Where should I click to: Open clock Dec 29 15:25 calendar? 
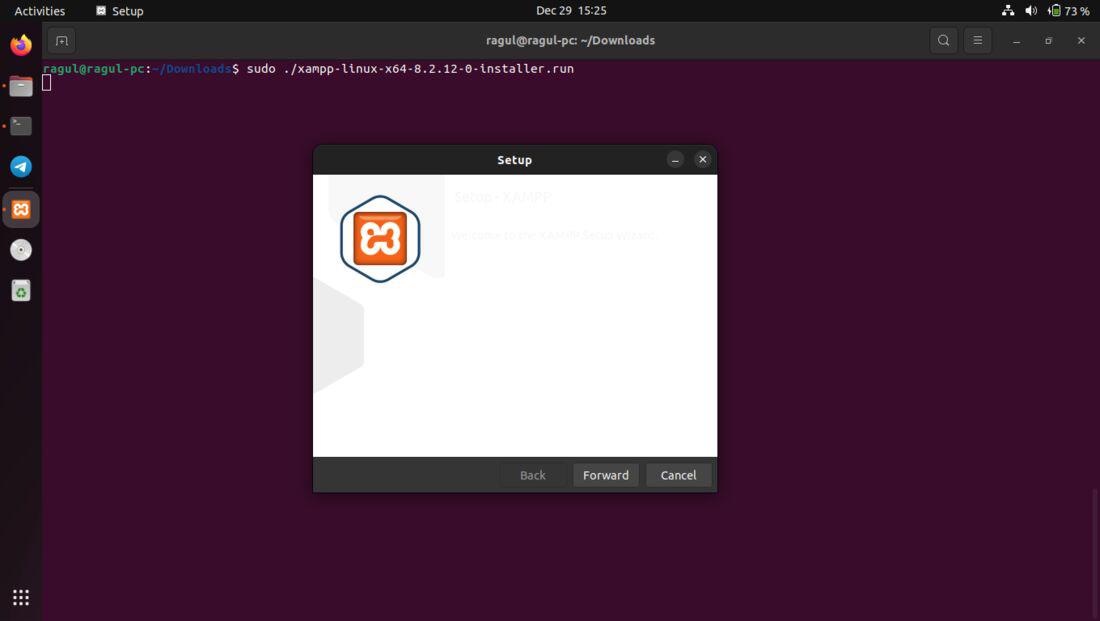tap(571, 11)
